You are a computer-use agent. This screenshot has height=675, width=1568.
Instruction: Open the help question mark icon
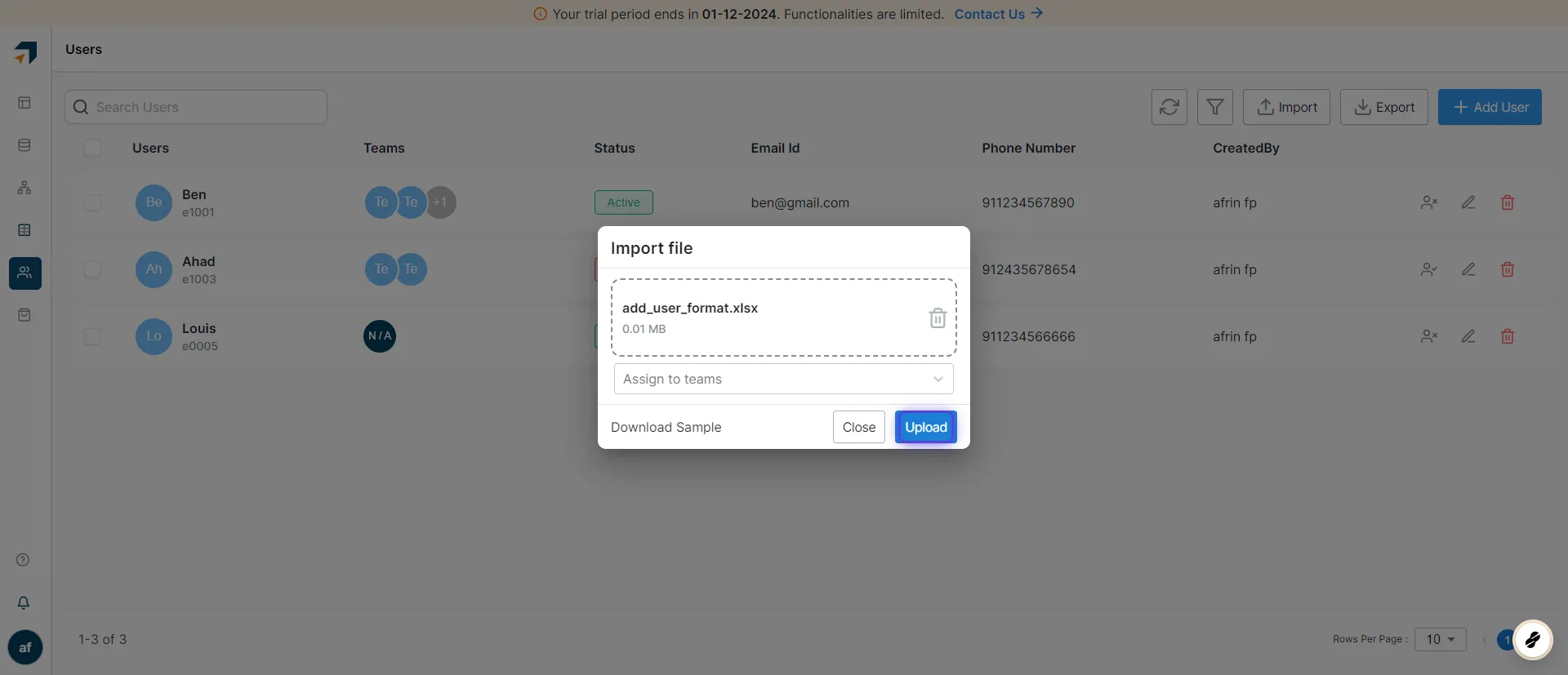click(23, 560)
